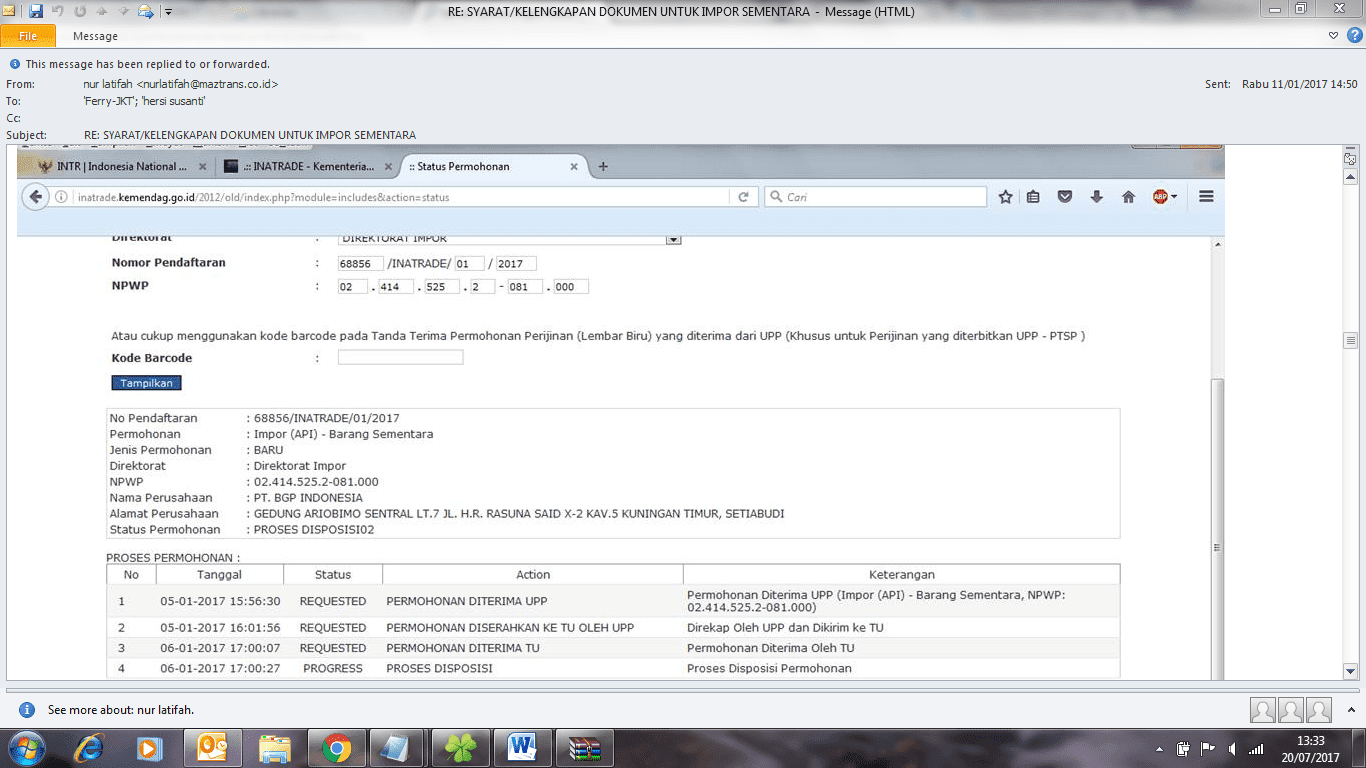
Task: Open the Customize Quick Access Toolbar dropdown
Action: pos(167,12)
